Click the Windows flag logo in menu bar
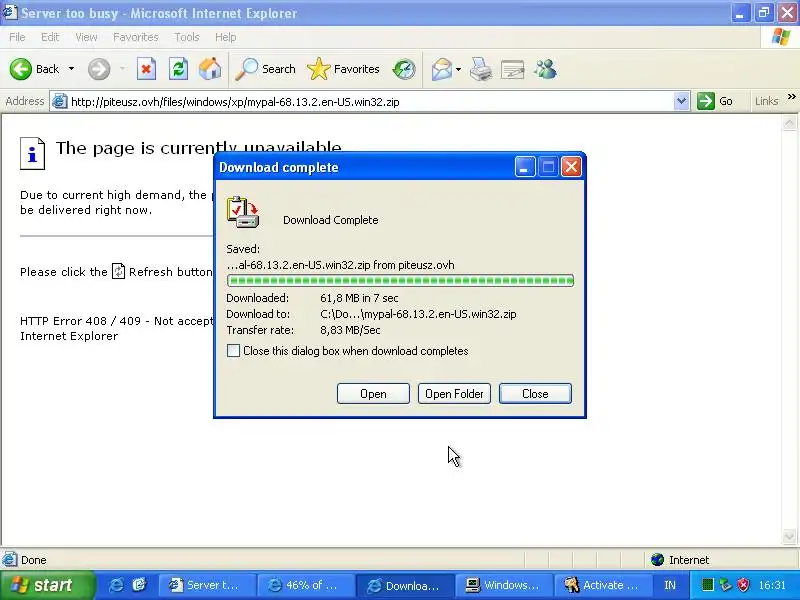Image resolution: width=800 pixels, height=600 pixels. click(781, 37)
